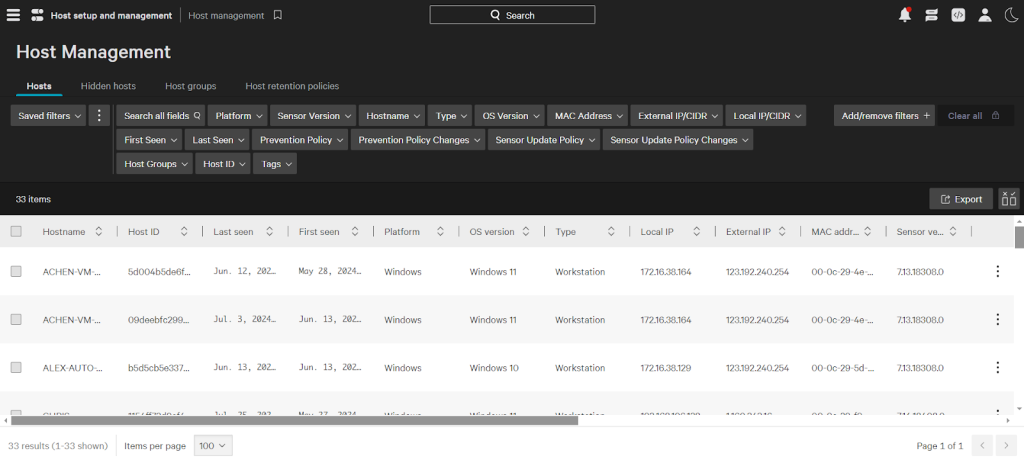Open Sensor Update Policy Changes filter
Image resolution: width=1024 pixels, height=463 pixels.
point(678,140)
